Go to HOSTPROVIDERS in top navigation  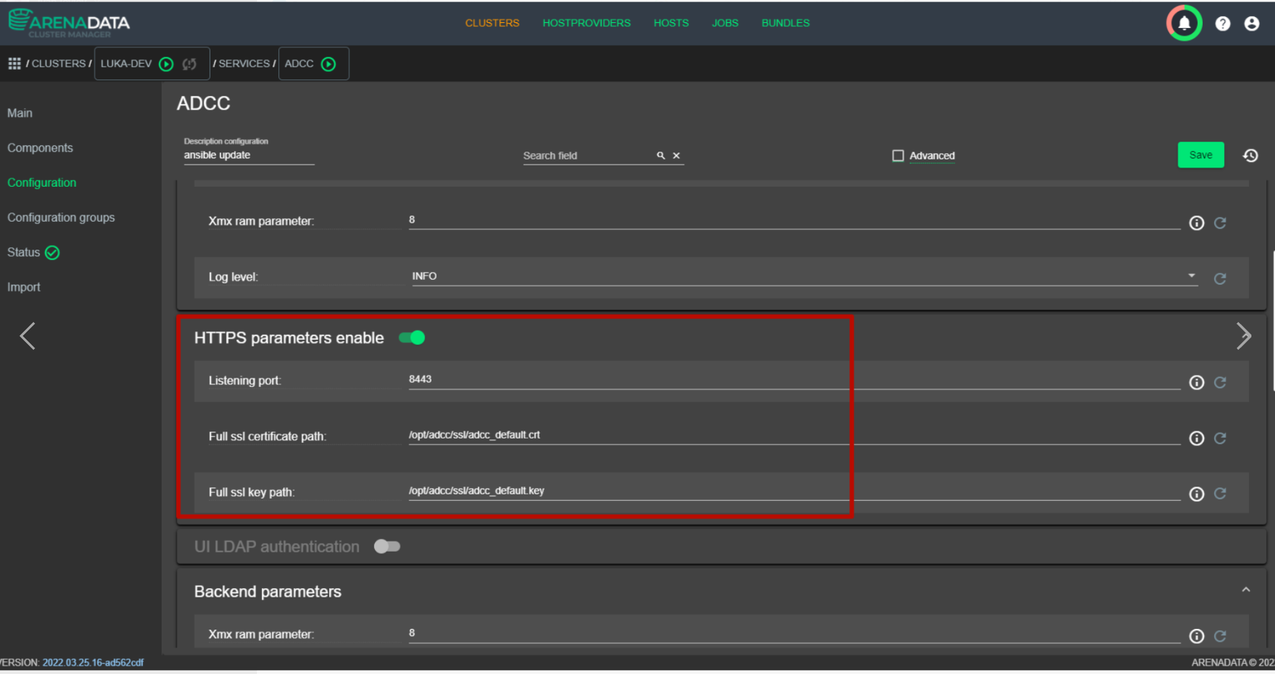(586, 23)
